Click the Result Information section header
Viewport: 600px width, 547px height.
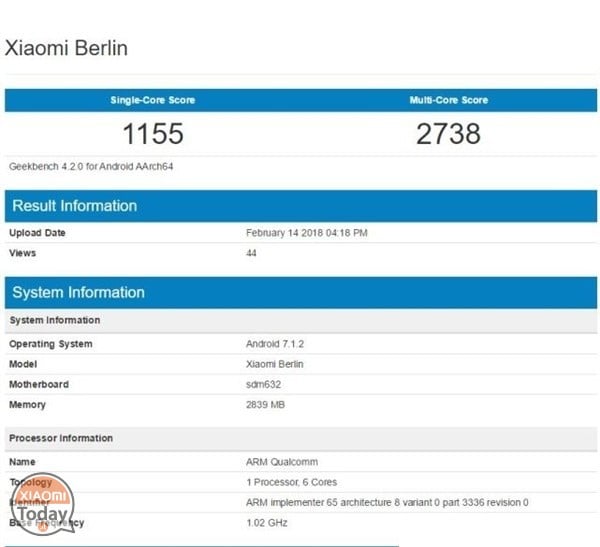(x=301, y=206)
